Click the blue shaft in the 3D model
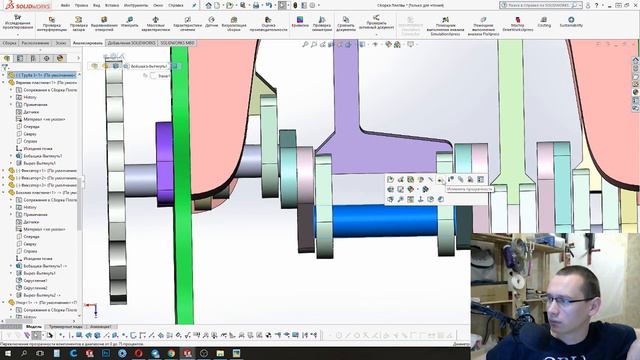This screenshot has height=360, width=640. click(384, 220)
